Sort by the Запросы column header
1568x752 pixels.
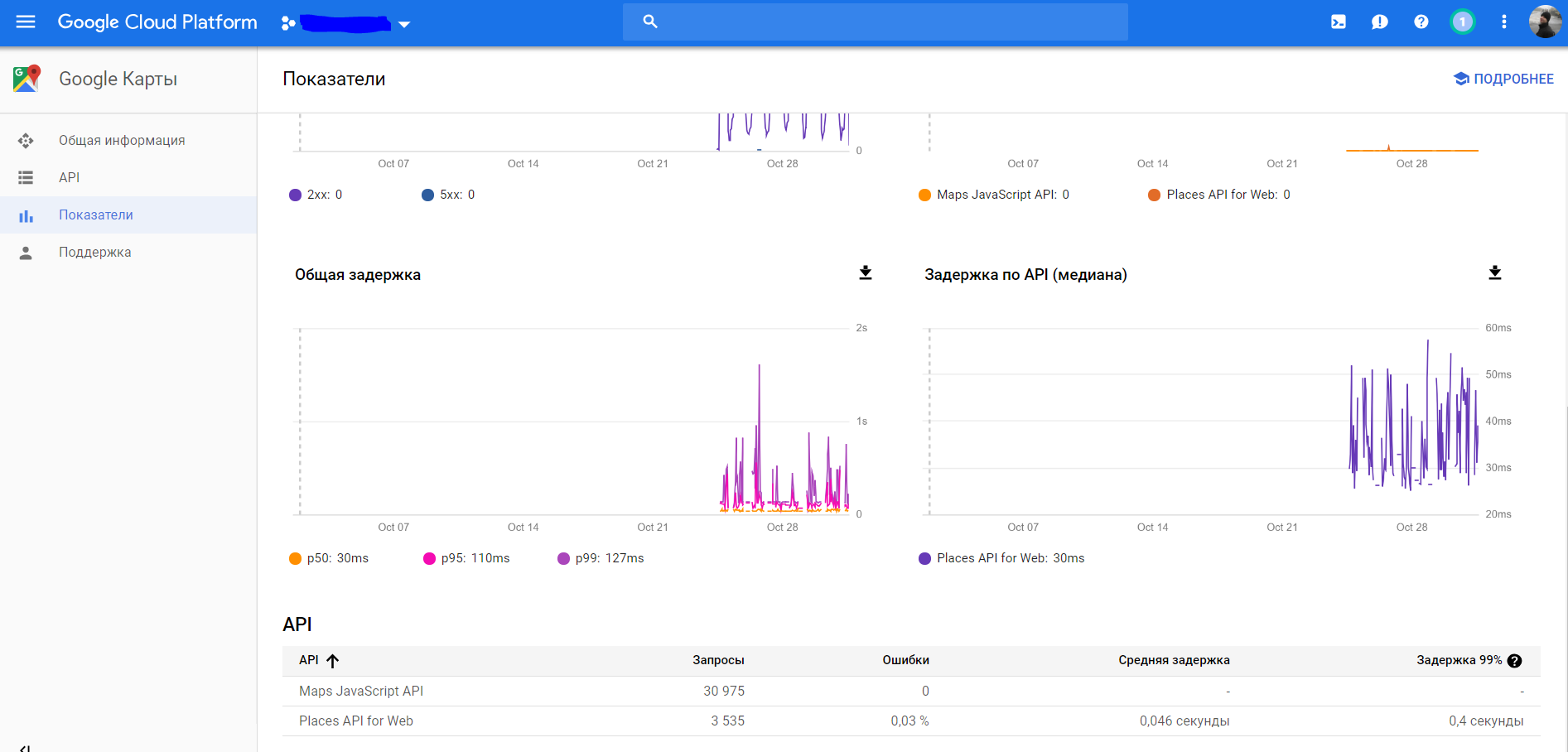(x=718, y=660)
